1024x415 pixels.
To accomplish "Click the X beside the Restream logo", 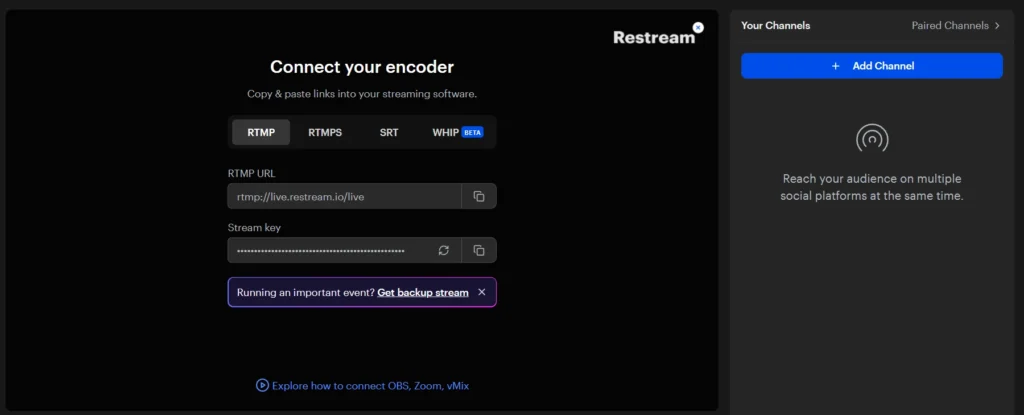I will click(x=698, y=28).
